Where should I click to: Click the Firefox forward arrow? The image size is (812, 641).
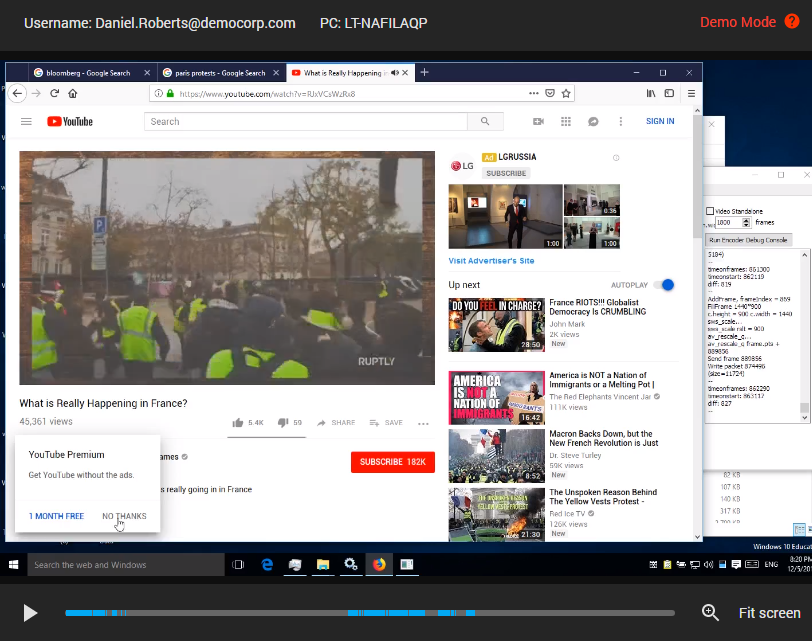tap(36, 93)
